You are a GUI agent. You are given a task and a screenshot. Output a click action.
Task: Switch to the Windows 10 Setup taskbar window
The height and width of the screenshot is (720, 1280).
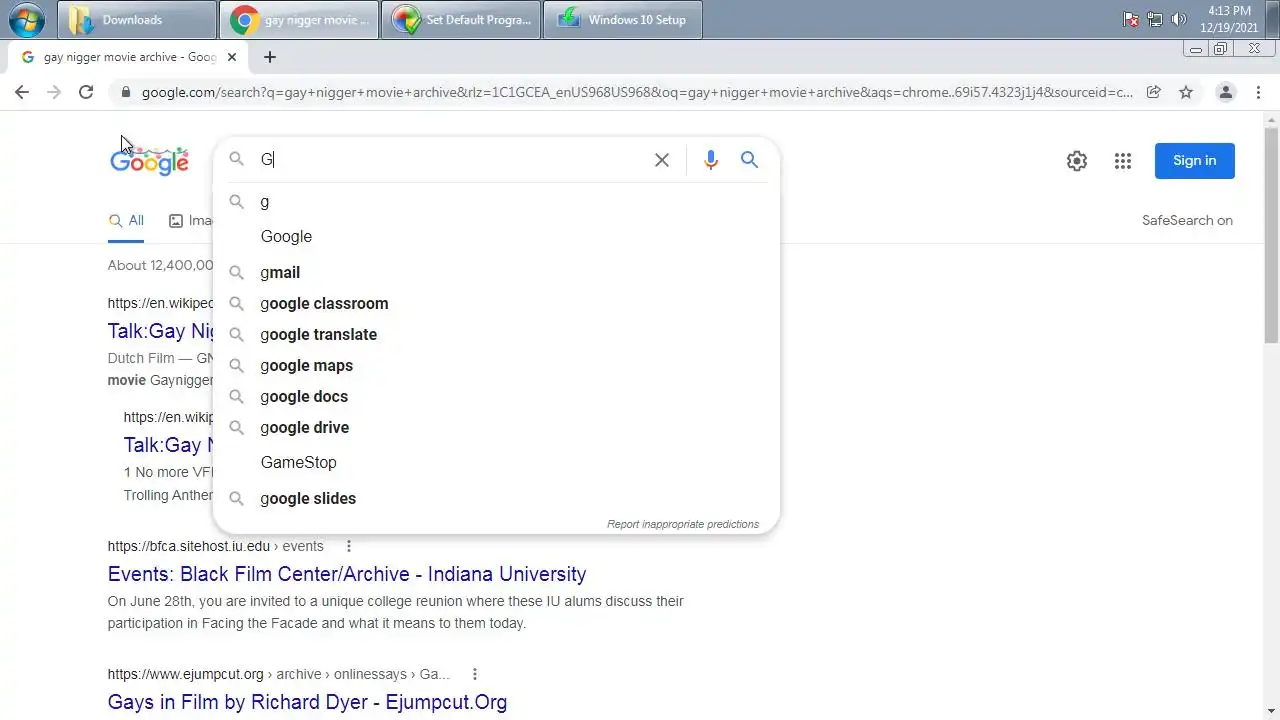click(x=623, y=20)
